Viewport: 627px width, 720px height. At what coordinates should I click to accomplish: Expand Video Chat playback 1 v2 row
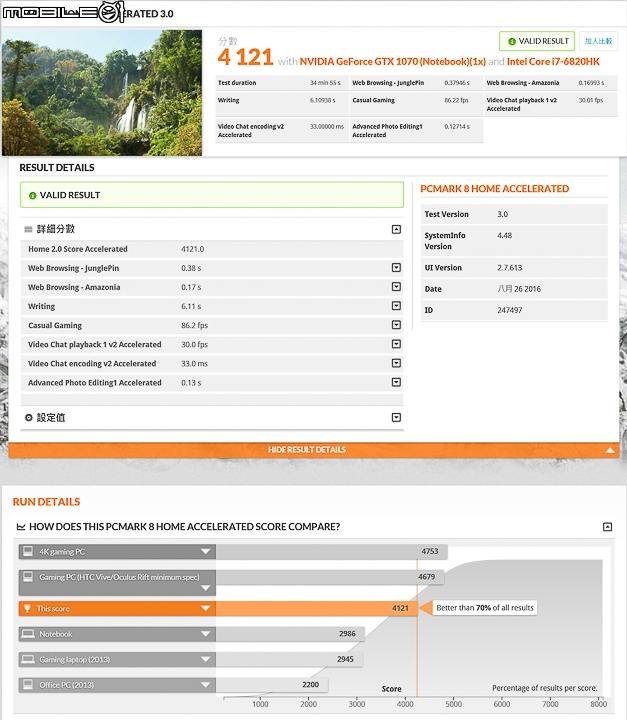pyautogui.click(x=396, y=344)
